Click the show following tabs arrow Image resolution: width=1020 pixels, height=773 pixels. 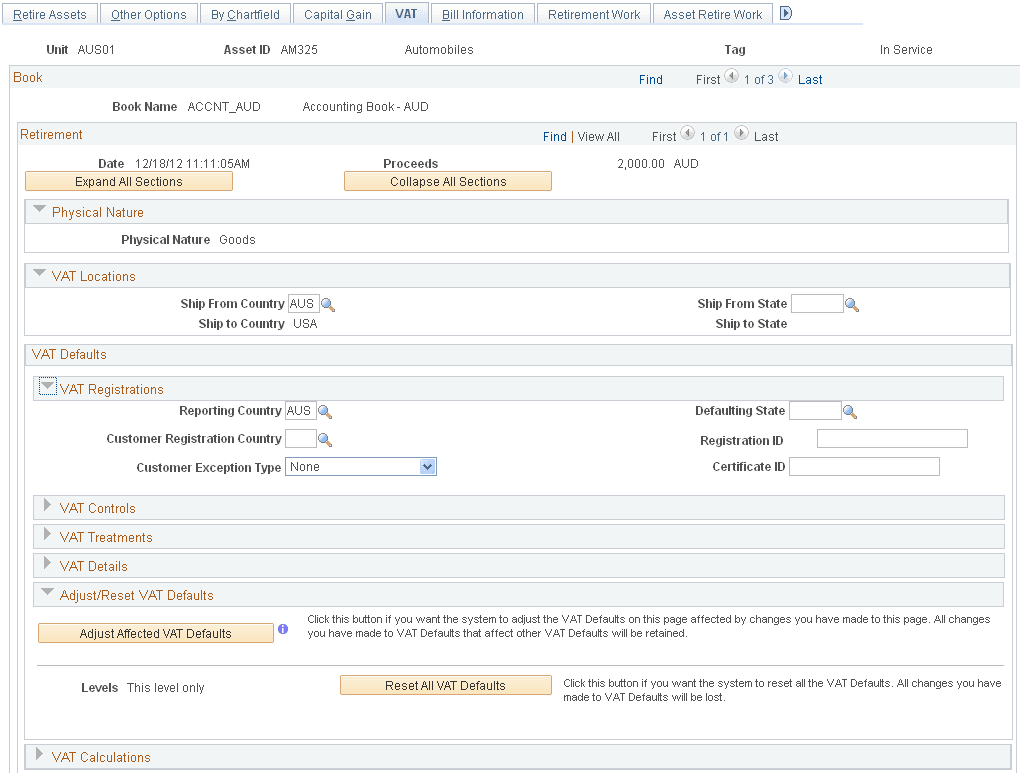(785, 13)
